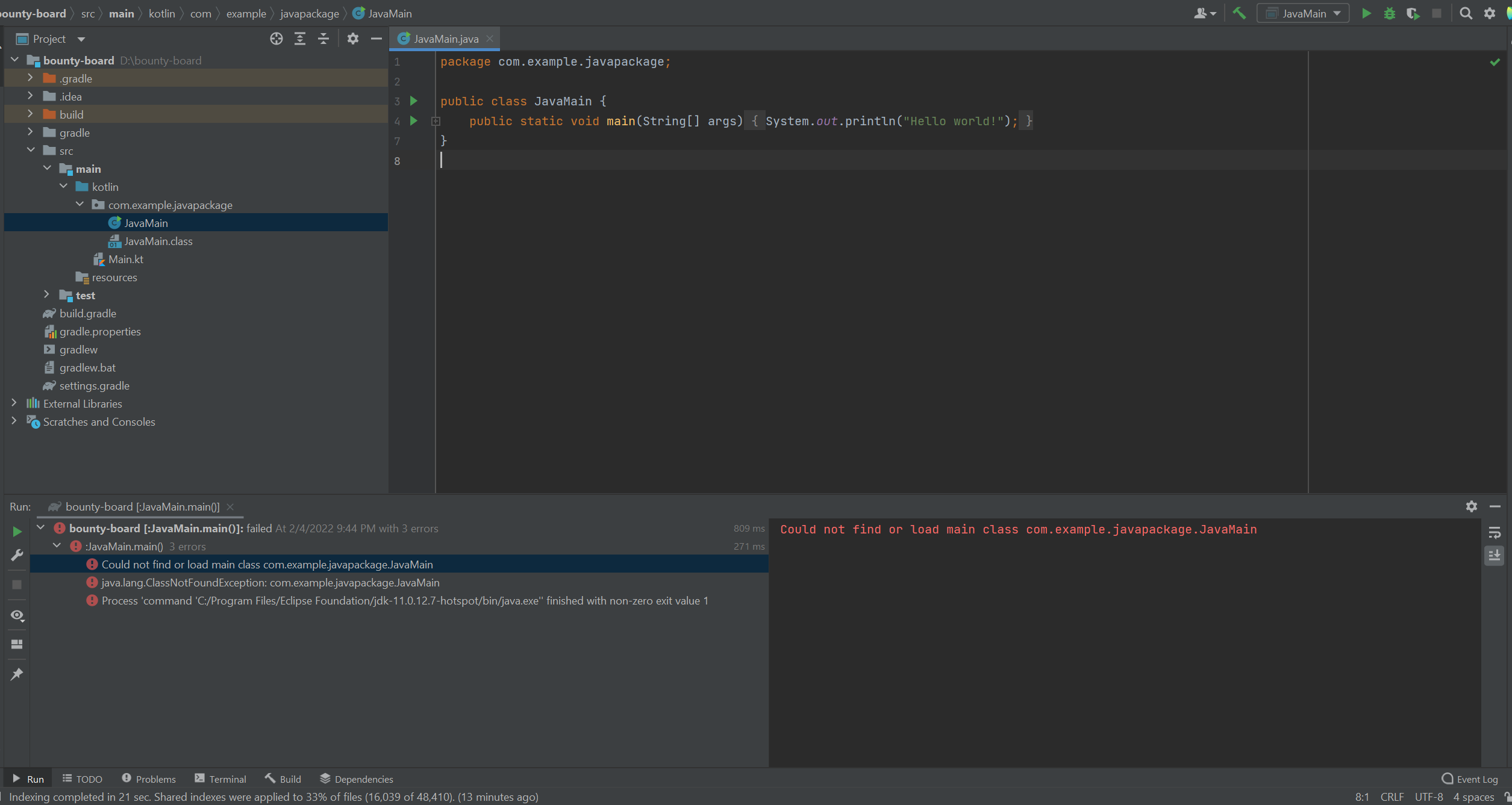Expand the gradle folder
The width and height of the screenshot is (1512, 805).
[30, 132]
